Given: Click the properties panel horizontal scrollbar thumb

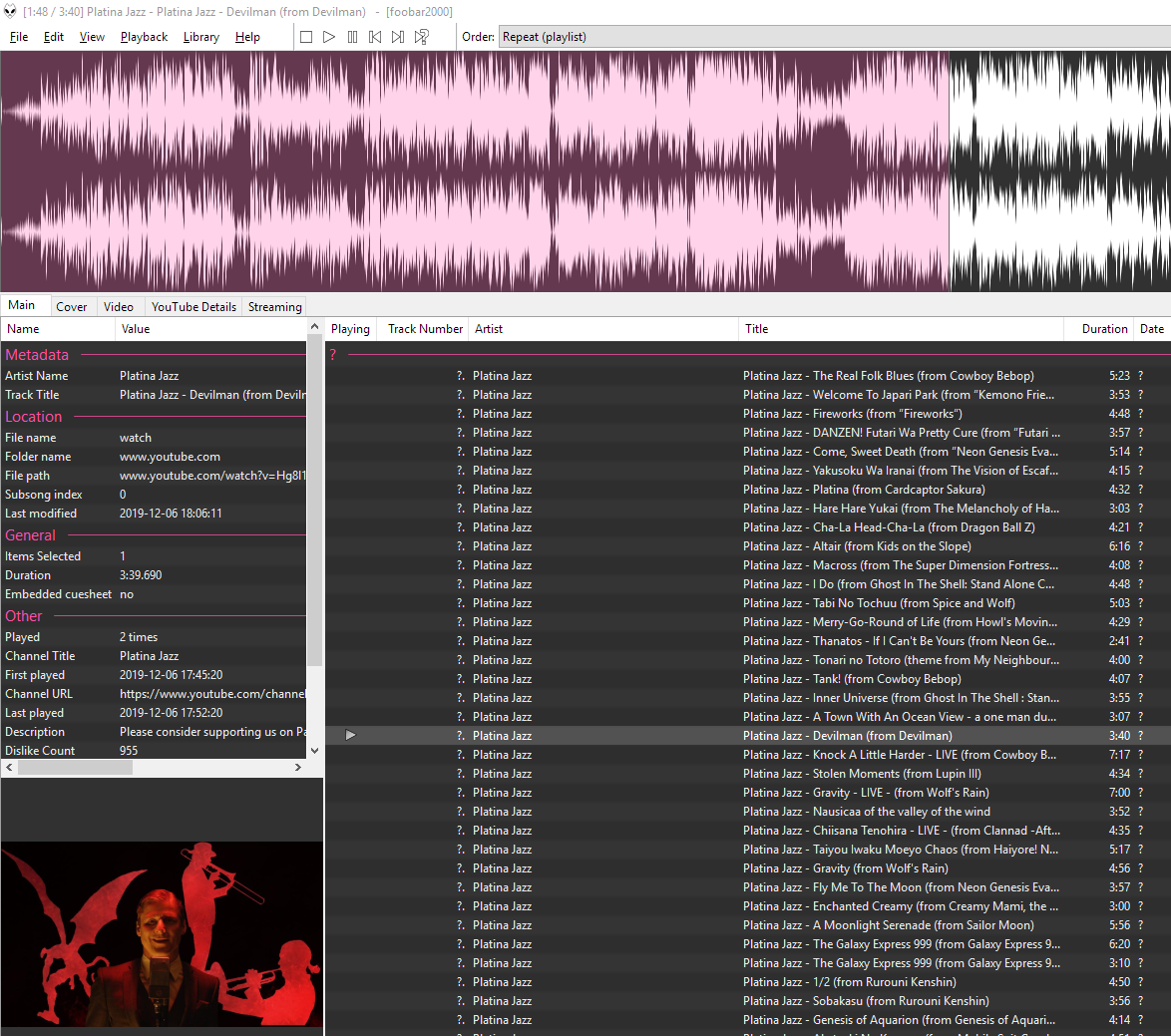Looking at the screenshot, I should coord(75,768).
